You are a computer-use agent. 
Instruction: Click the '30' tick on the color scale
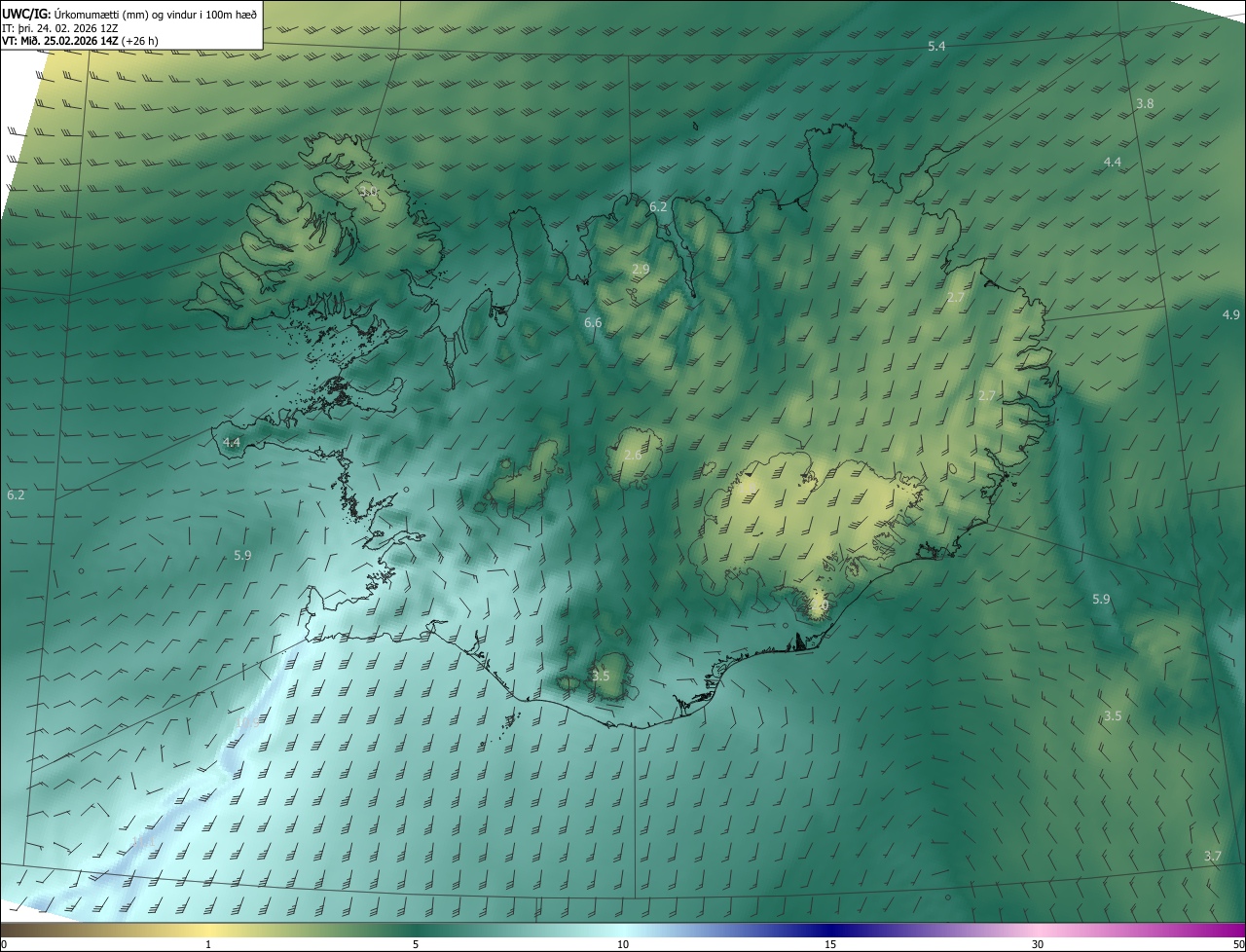(1038, 944)
